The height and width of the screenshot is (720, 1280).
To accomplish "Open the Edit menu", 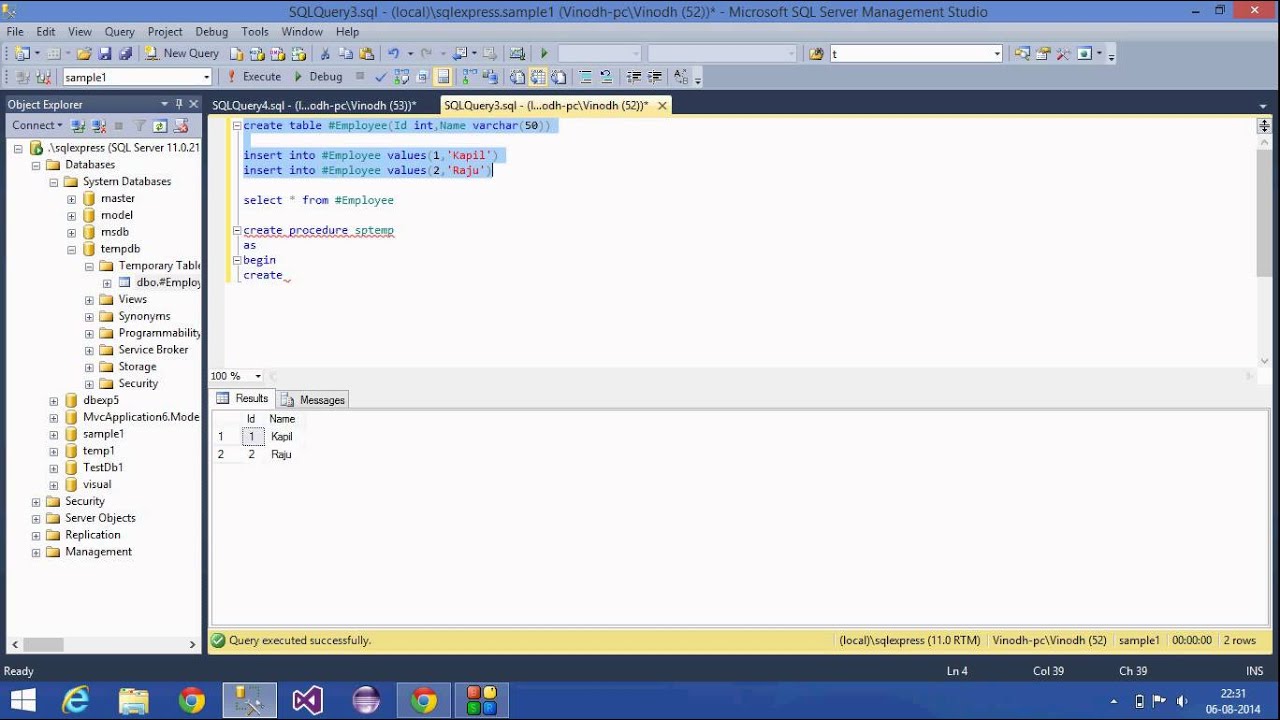I will (x=46, y=32).
